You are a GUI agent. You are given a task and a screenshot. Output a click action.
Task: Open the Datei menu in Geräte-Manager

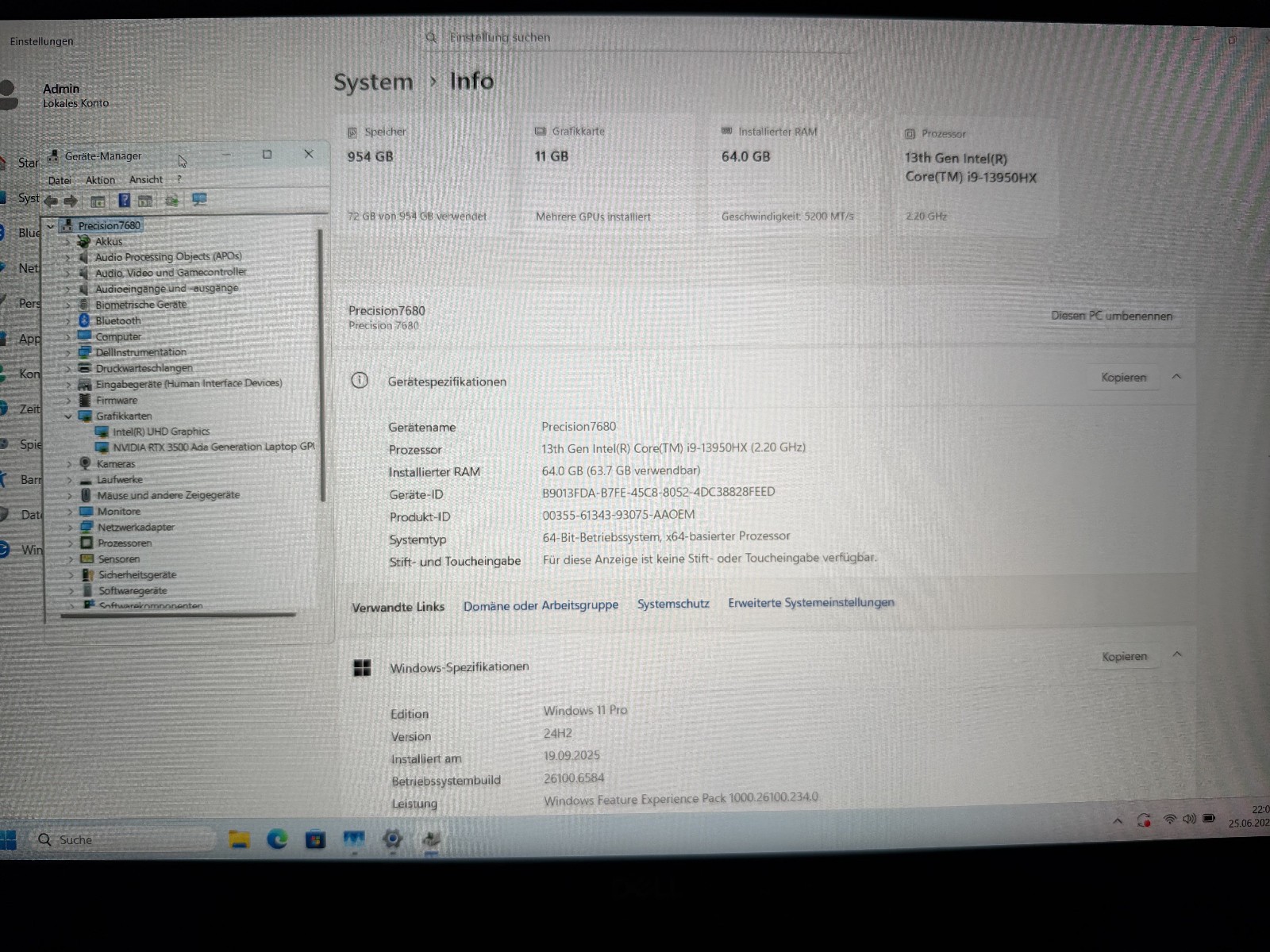click(60, 180)
